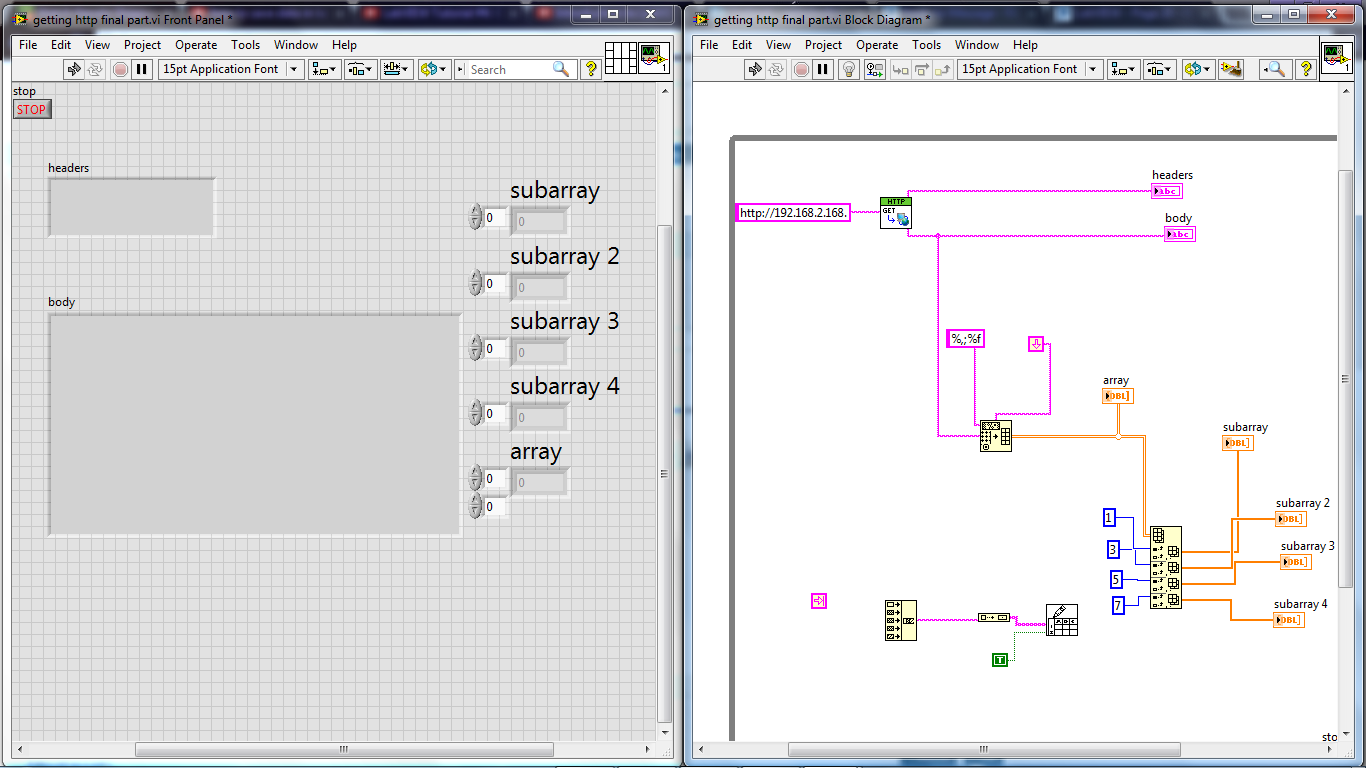
Task: Toggle Highlight Execution light bulb
Action: [849, 69]
